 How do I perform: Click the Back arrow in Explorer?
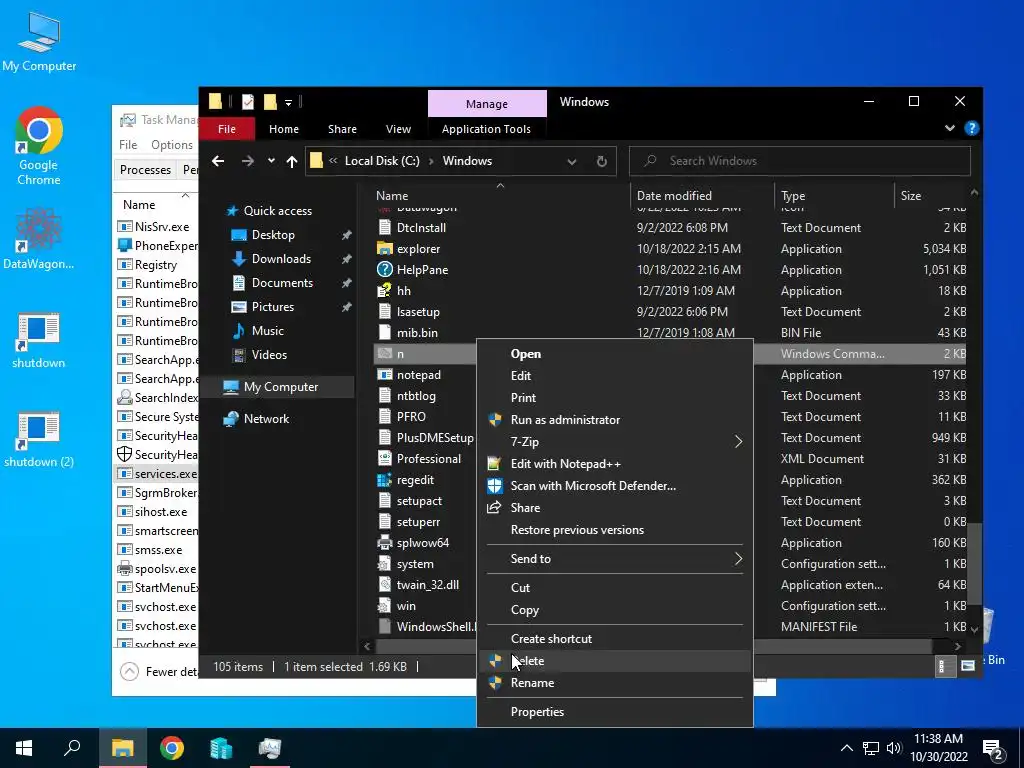coord(218,161)
